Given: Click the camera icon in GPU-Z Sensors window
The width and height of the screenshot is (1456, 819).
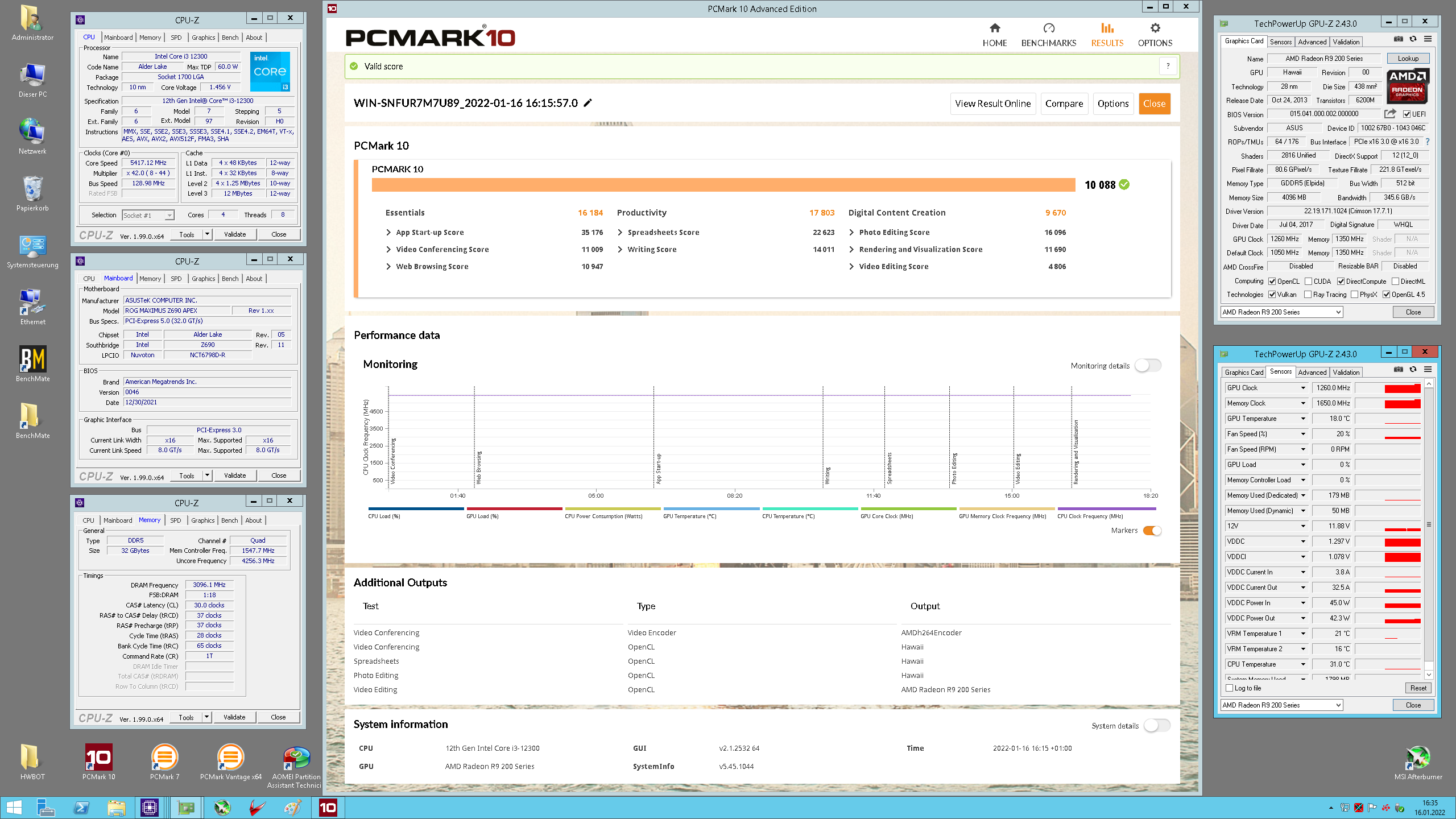Looking at the screenshot, I should point(1399,369).
